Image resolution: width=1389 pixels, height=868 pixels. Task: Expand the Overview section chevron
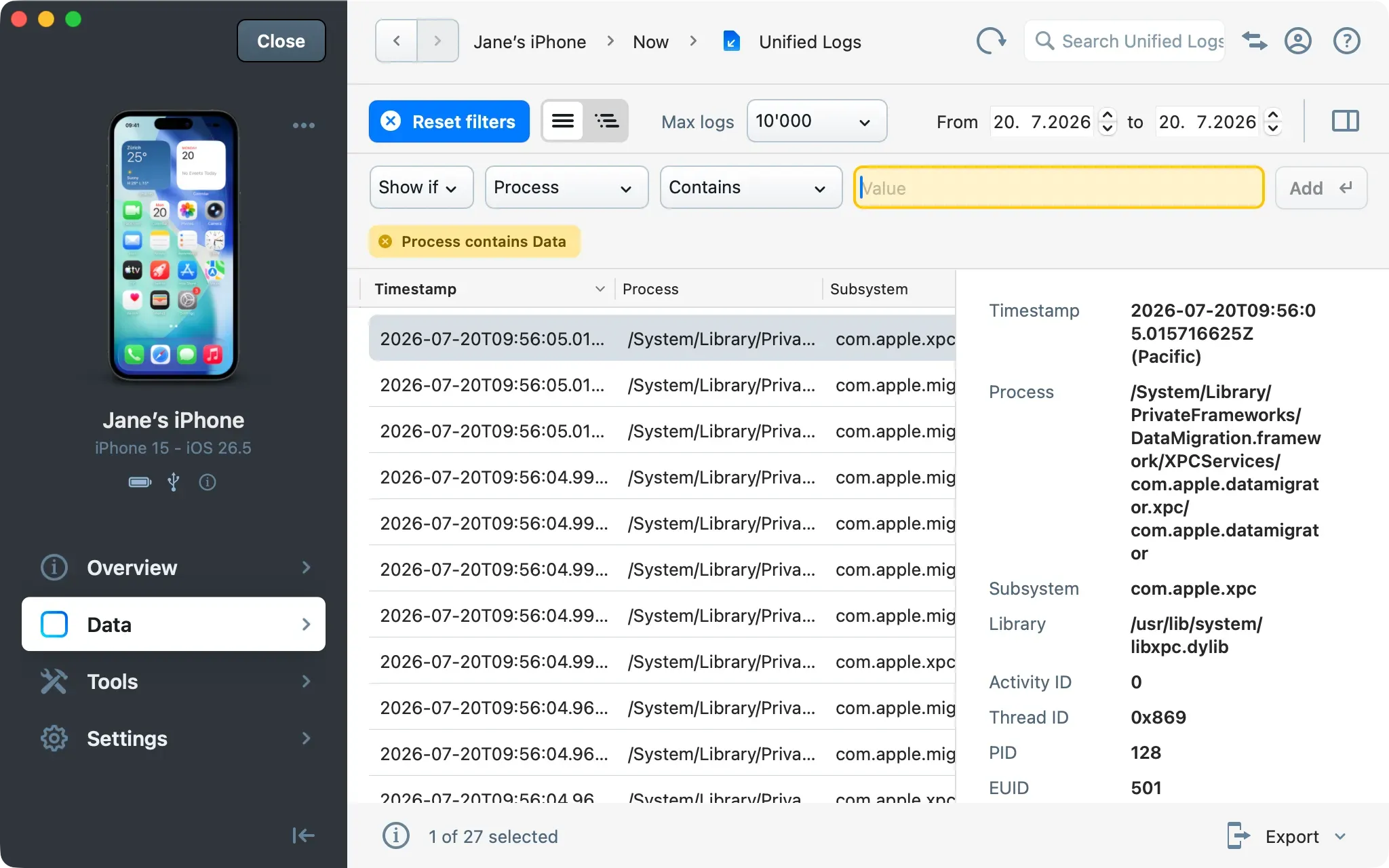coord(307,568)
